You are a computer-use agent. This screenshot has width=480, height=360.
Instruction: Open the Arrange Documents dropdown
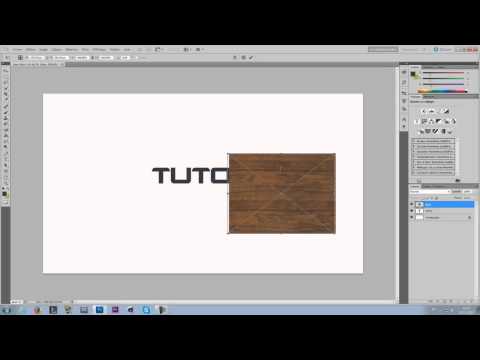tap(187, 49)
